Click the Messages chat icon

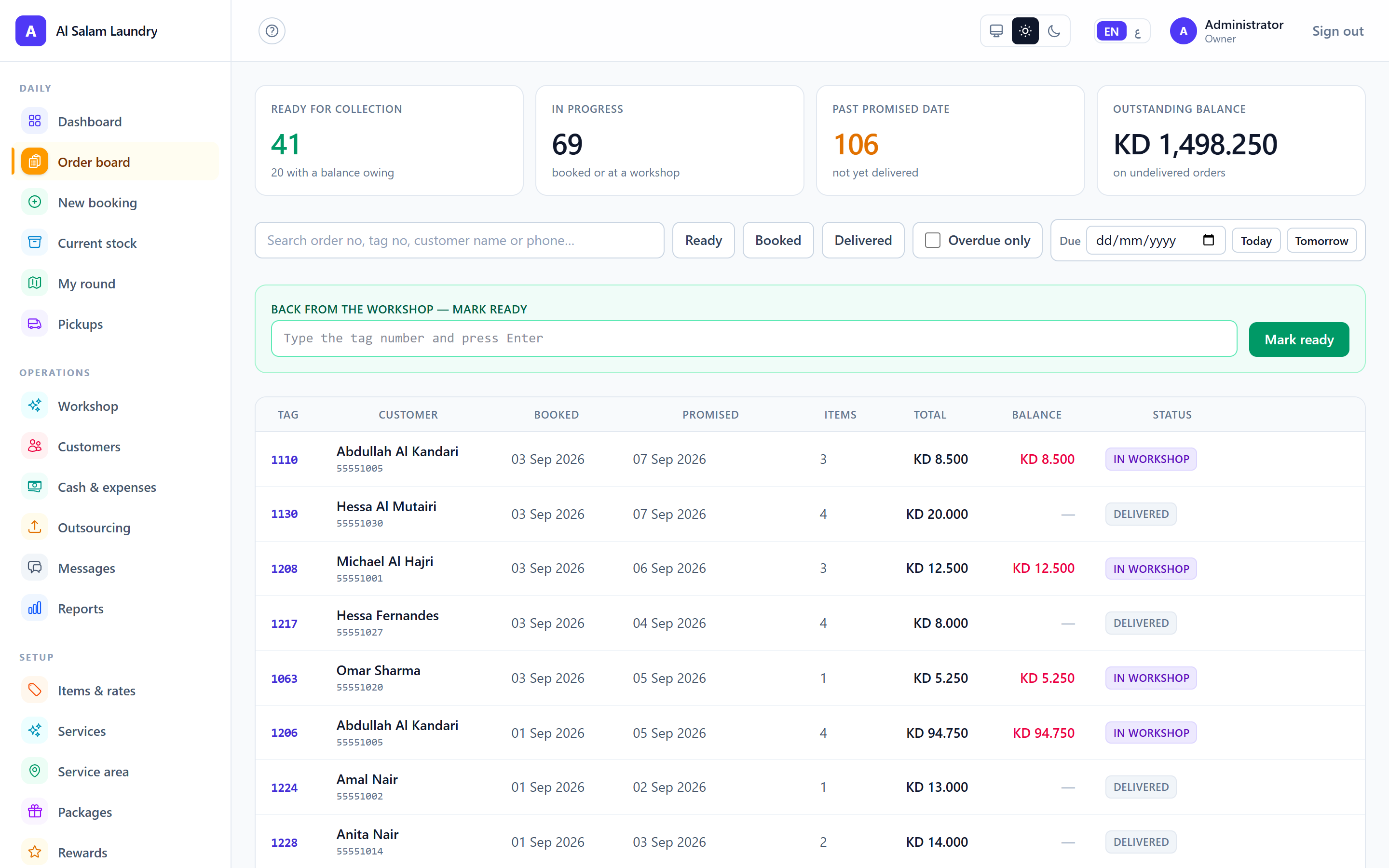[x=34, y=568]
